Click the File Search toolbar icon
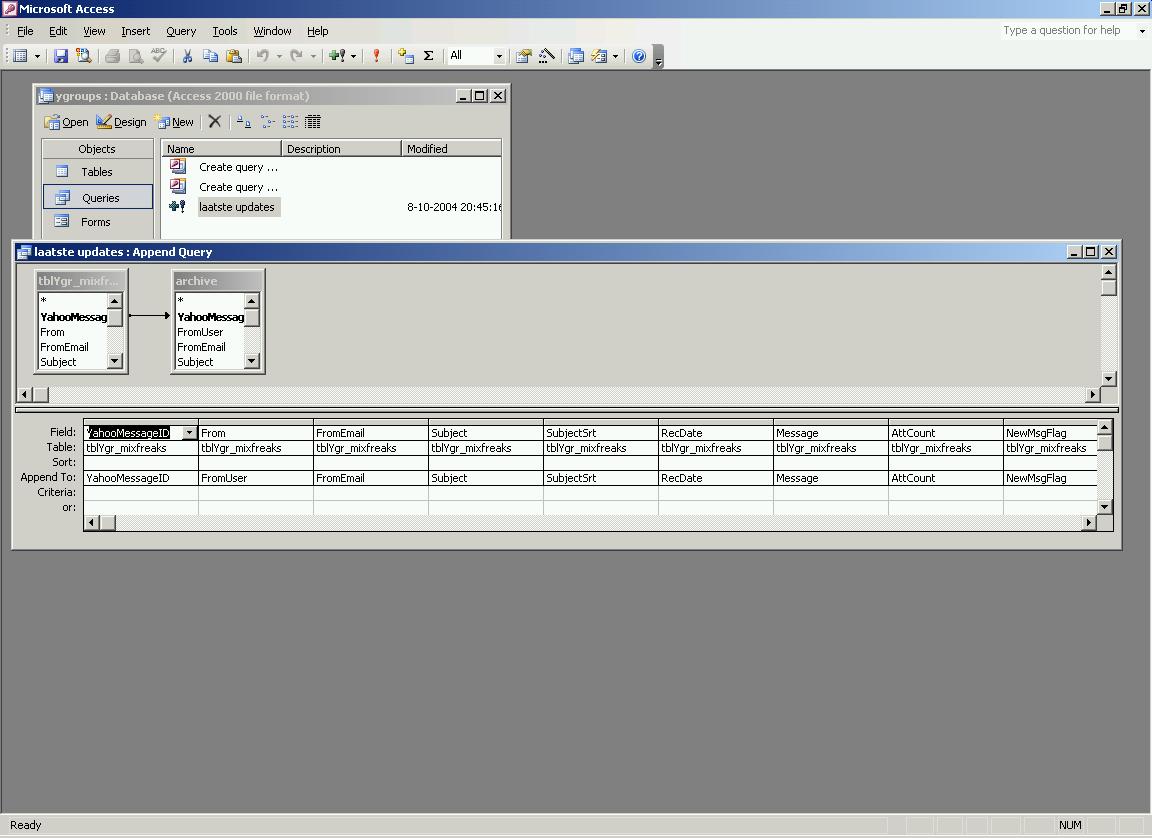Viewport: 1152px width, 838px height. tap(84, 56)
